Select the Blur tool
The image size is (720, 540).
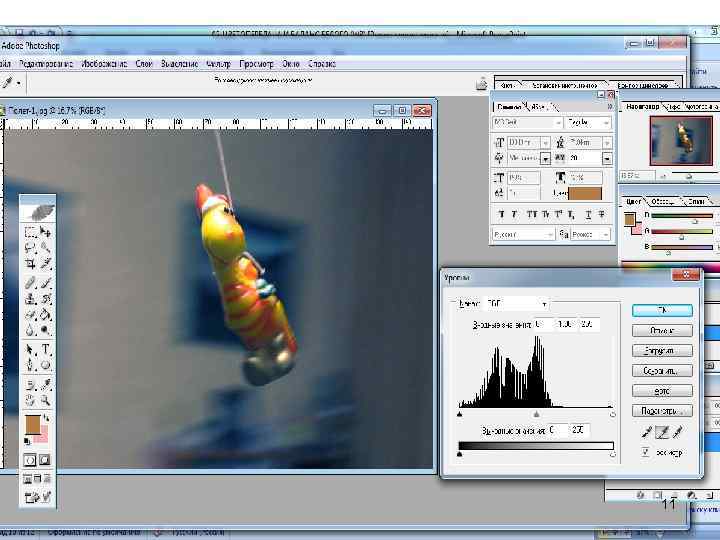[x=30, y=330]
